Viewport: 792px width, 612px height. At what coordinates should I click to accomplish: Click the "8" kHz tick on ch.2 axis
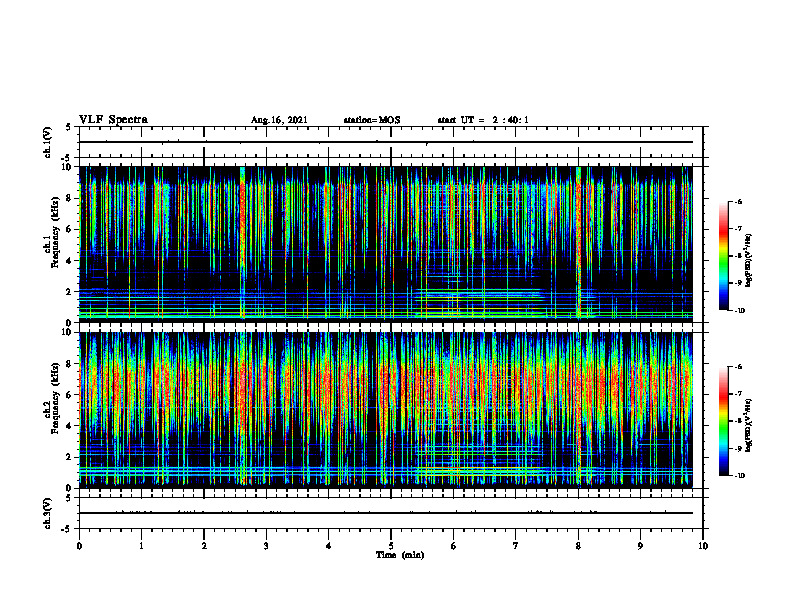(70, 364)
